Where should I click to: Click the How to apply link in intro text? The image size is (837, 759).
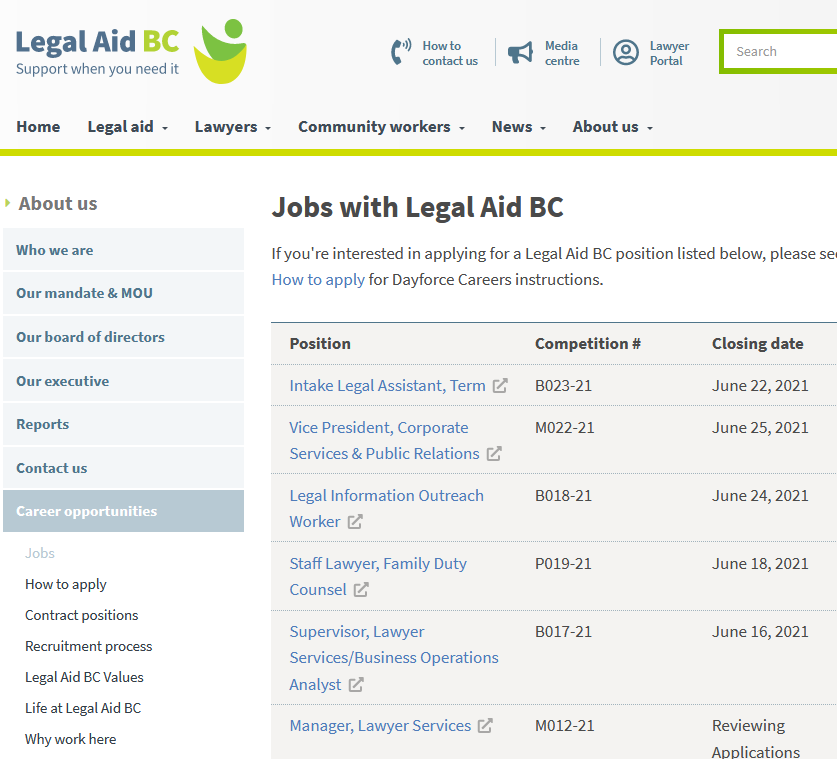point(318,280)
